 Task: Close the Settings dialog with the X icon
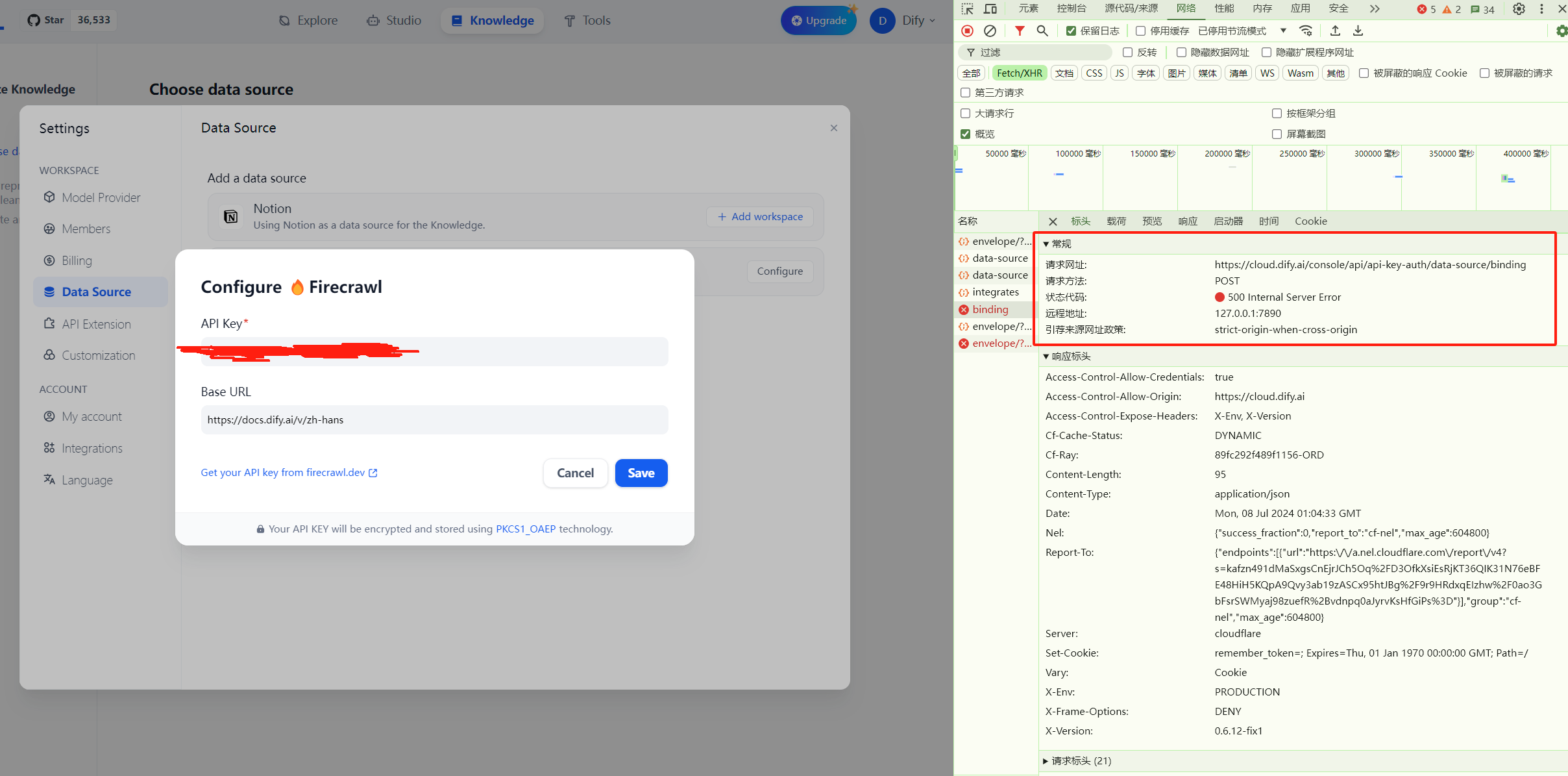pyautogui.click(x=834, y=128)
